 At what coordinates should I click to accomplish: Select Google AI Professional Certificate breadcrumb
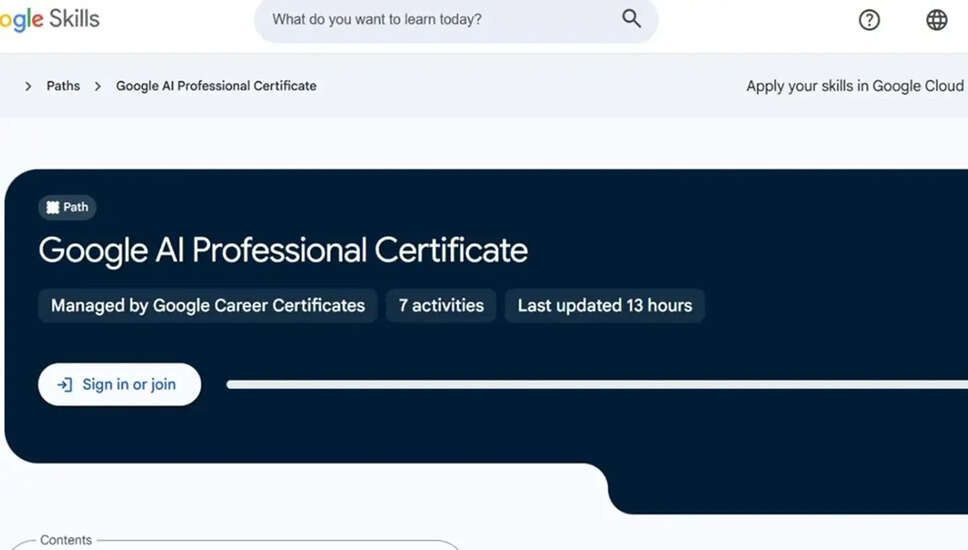(216, 86)
